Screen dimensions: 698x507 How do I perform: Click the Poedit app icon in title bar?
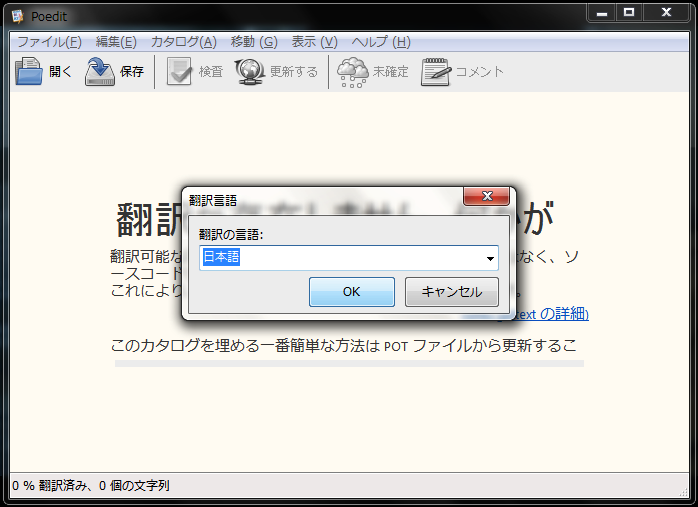click(x=17, y=15)
